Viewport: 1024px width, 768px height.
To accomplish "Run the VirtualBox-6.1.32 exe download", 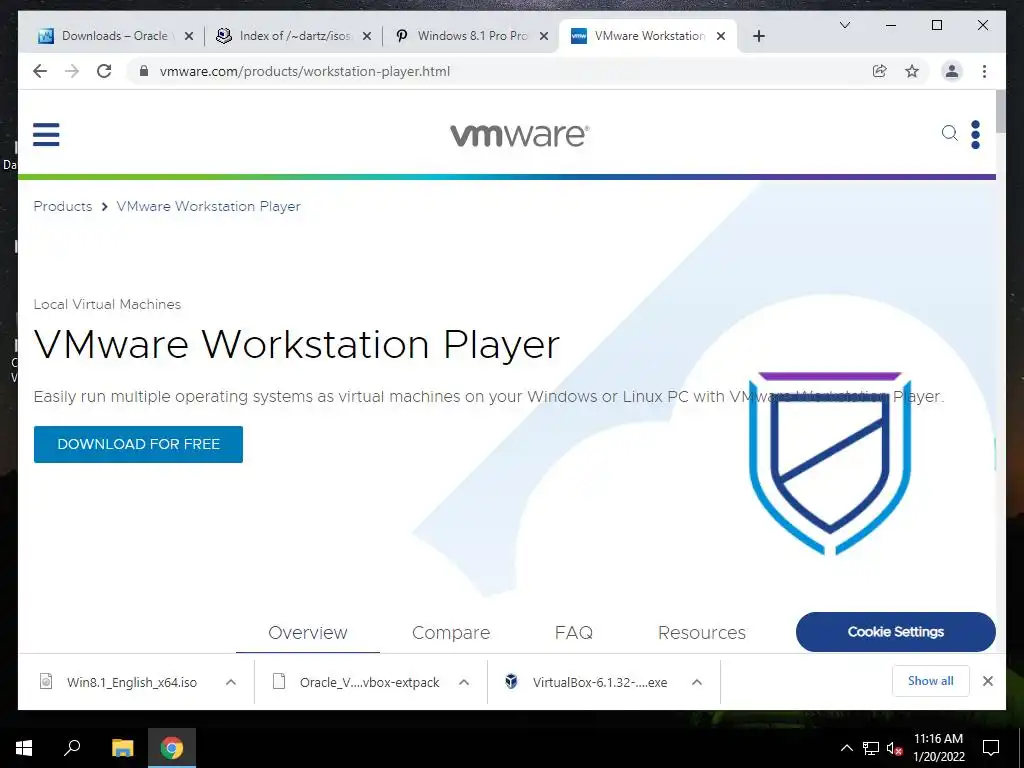I will tap(600, 682).
